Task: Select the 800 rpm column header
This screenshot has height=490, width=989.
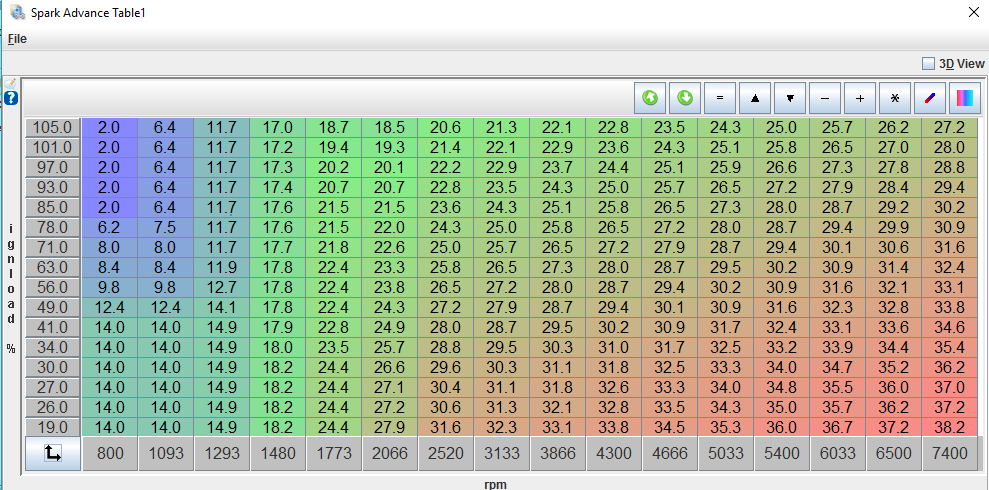Action: (x=110, y=453)
